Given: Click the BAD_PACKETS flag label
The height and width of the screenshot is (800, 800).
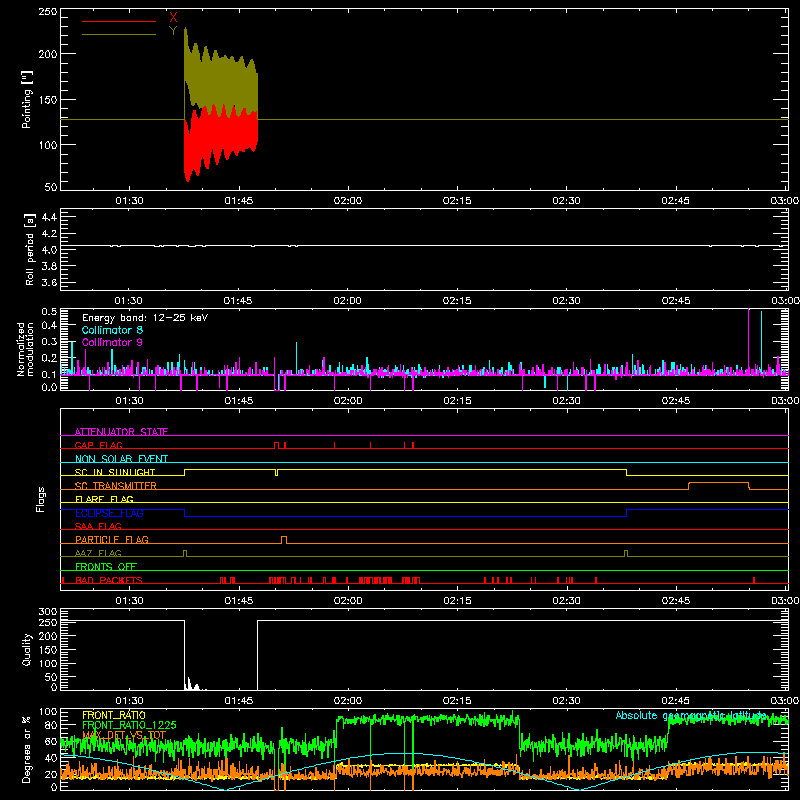Looking at the screenshot, I should coord(109,580).
